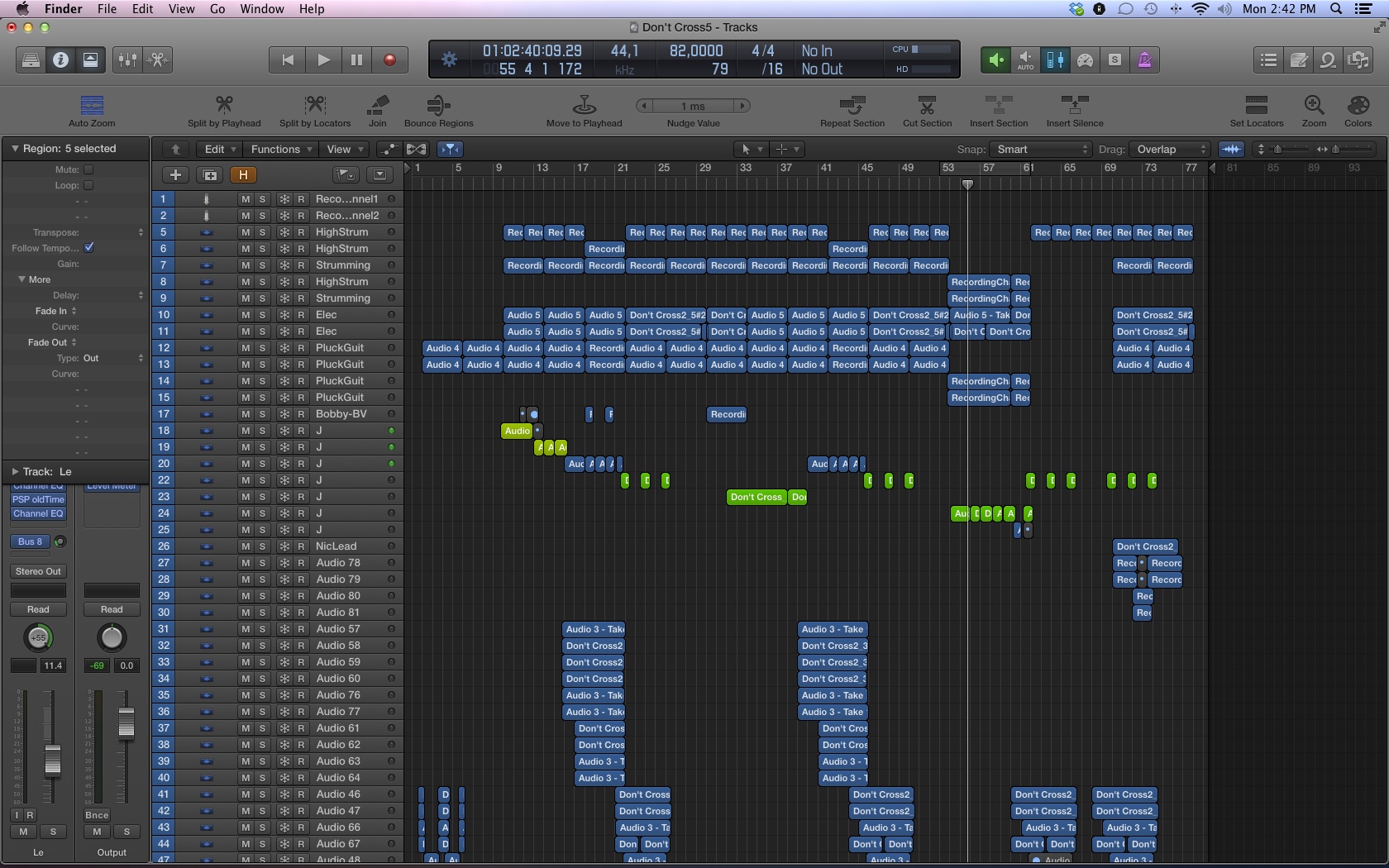1389x868 pixels.
Task: Open the Window menu in menu bar
Action: click(262, 9)
